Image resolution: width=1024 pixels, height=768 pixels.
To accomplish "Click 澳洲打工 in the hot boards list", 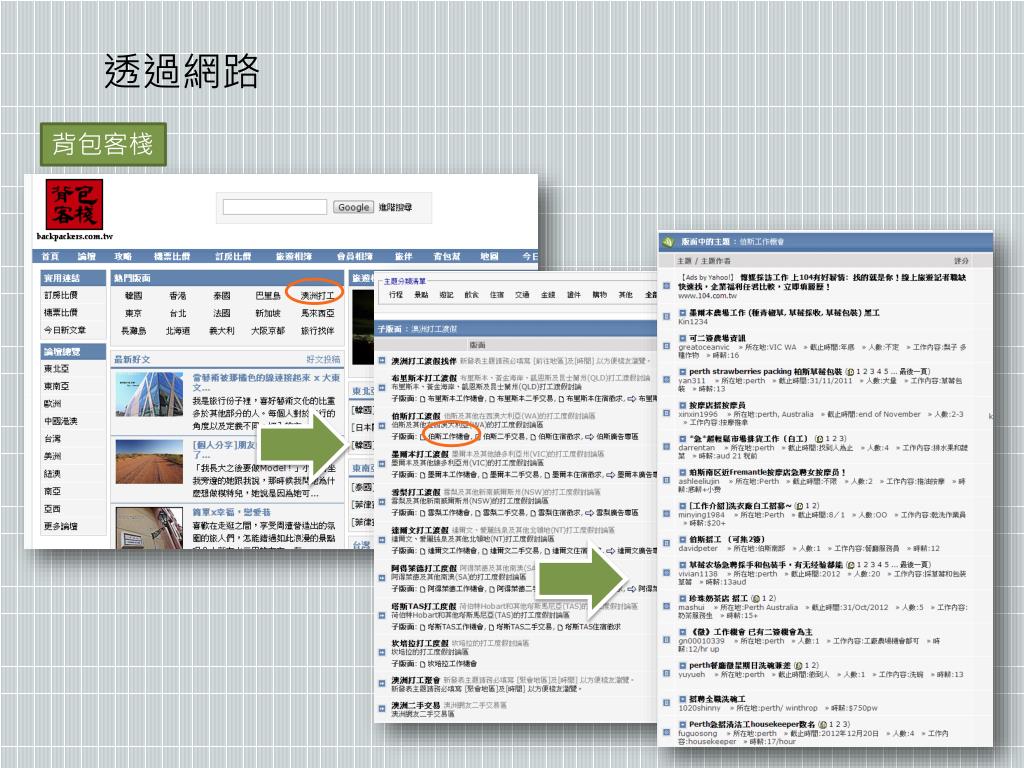I will pyautogui.click(x=317, y=295).
